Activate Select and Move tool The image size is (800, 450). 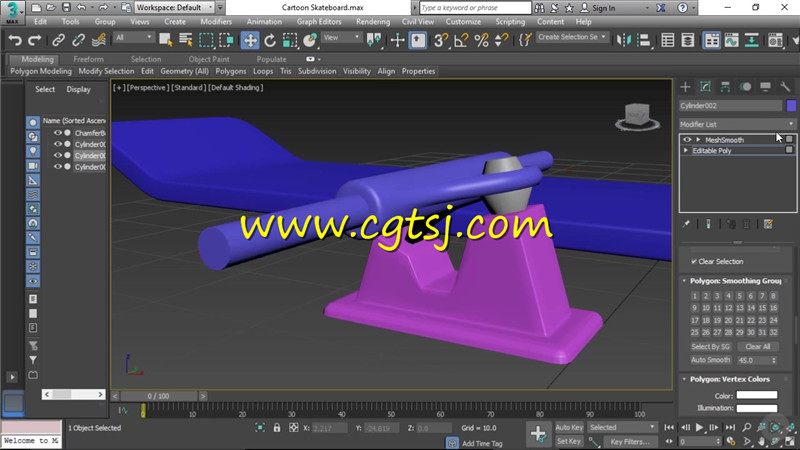click(250, 40)
